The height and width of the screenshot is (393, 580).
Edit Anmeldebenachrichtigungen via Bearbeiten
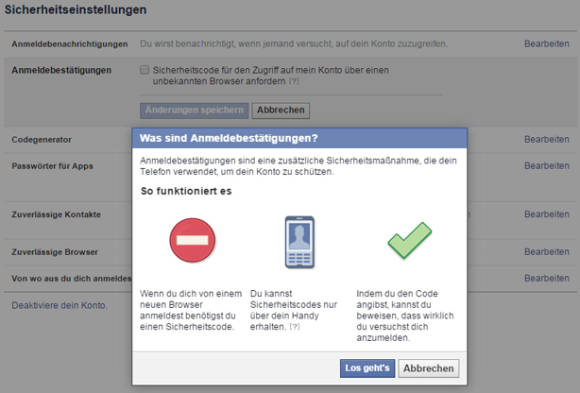click(x=547, y=44)
